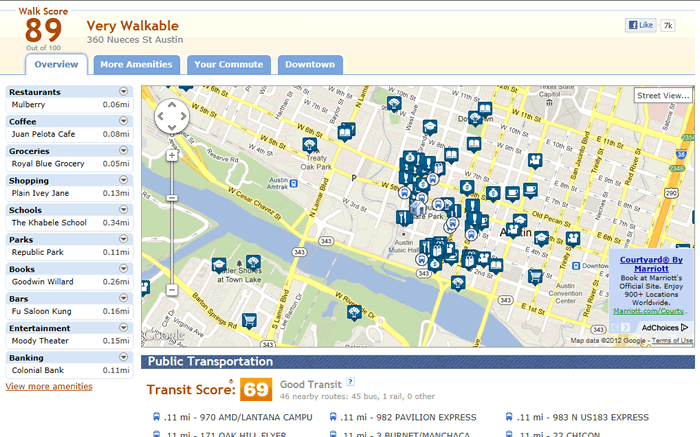Select the book marker beside W 11th St
The height and width of the screenshot is (437, 700).
pyautogui.click(x=484, y=109)
